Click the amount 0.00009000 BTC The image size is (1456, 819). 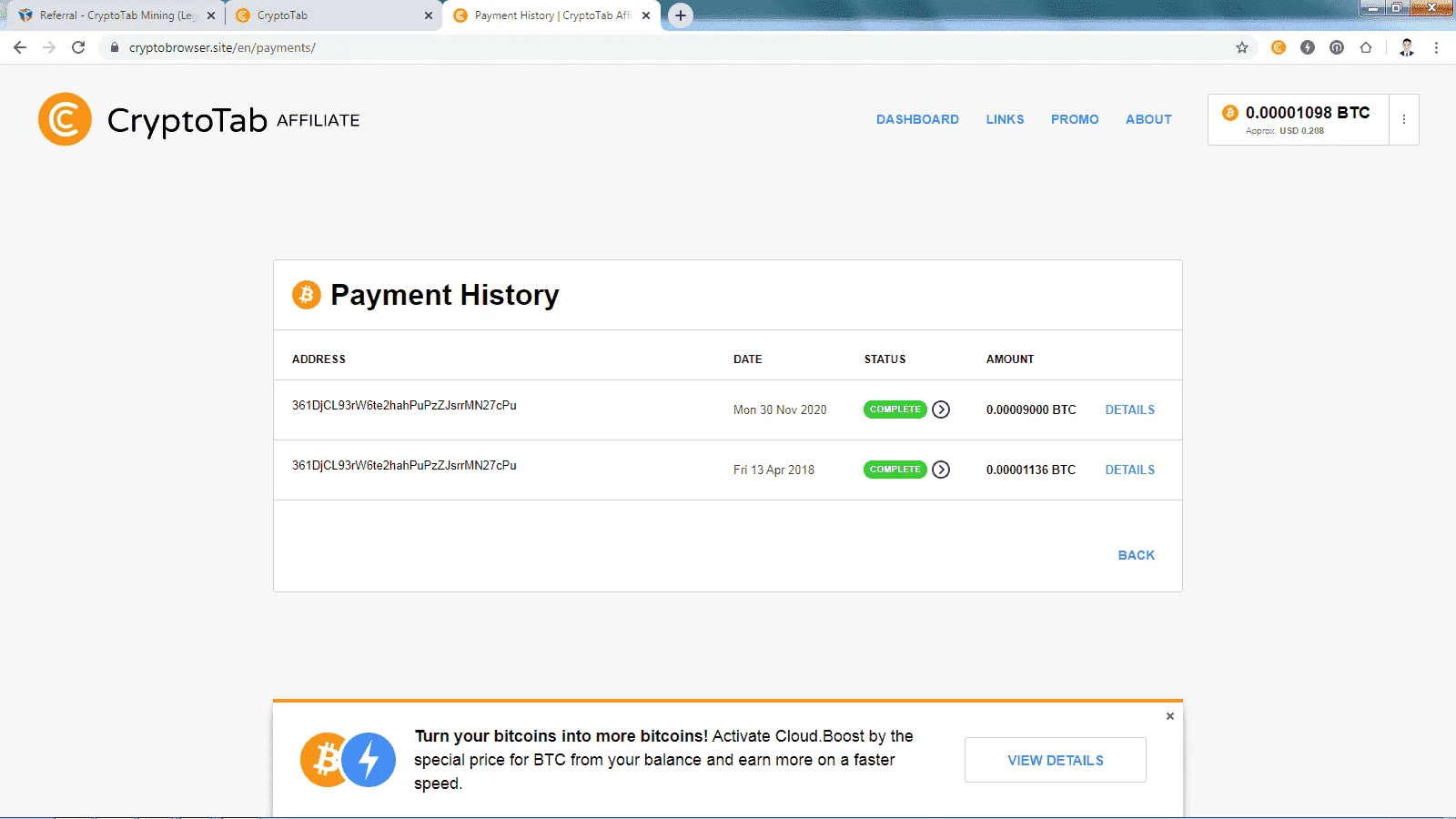[x=1031, y=410]
